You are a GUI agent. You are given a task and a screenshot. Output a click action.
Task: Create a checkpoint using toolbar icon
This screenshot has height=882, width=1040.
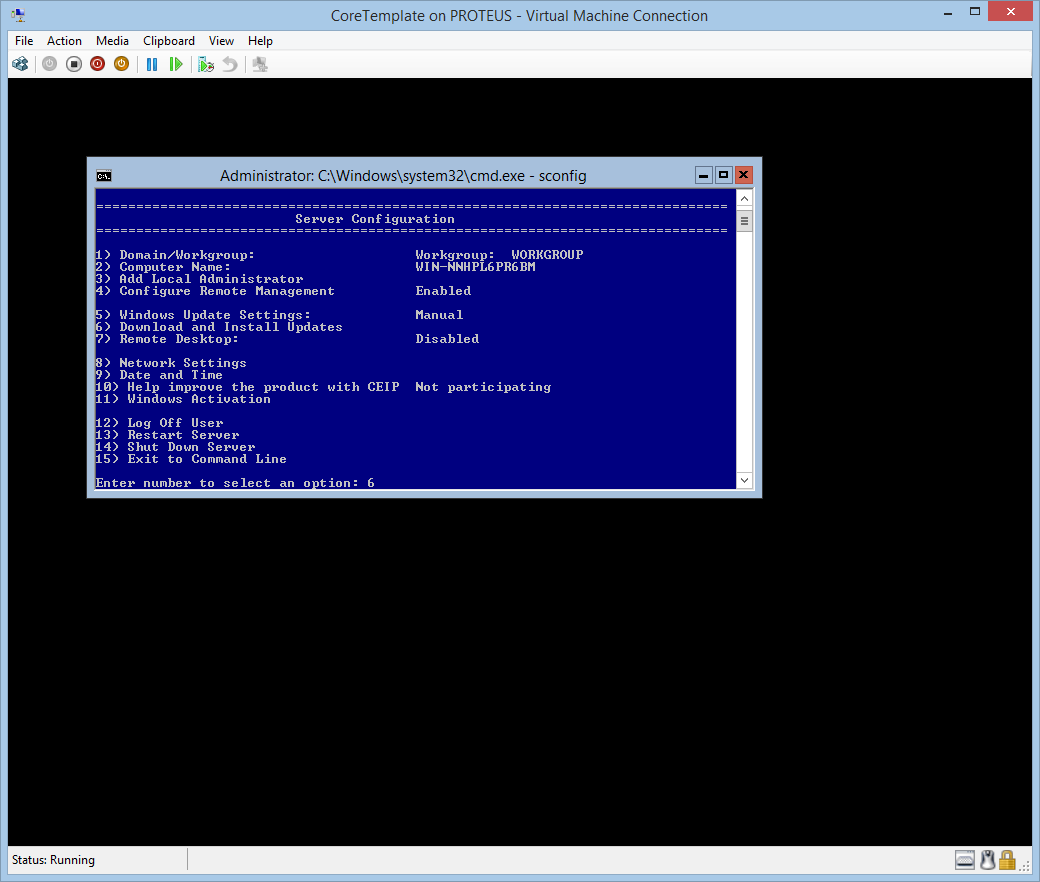(206, 64)
